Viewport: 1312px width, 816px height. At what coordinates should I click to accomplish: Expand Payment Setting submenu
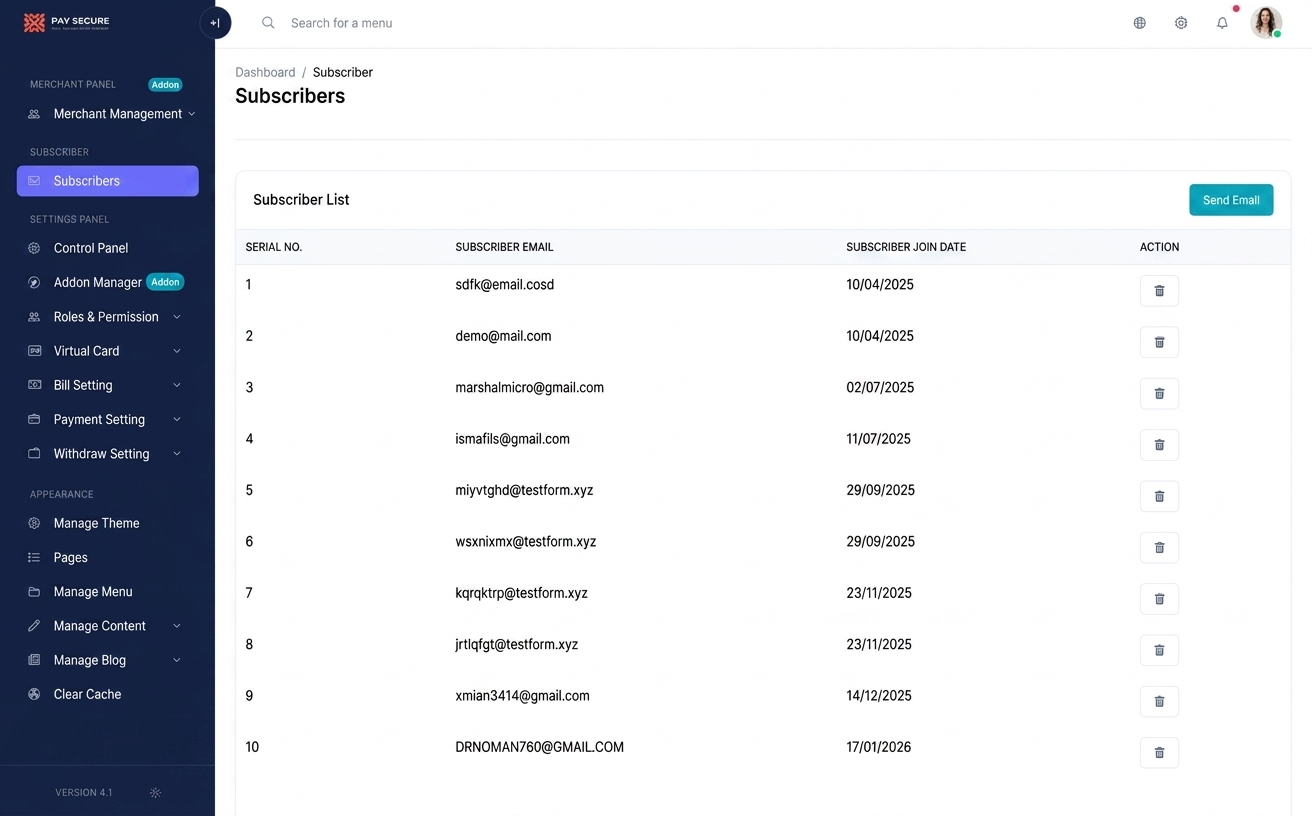pyautogui.click(x=107, y=419)
